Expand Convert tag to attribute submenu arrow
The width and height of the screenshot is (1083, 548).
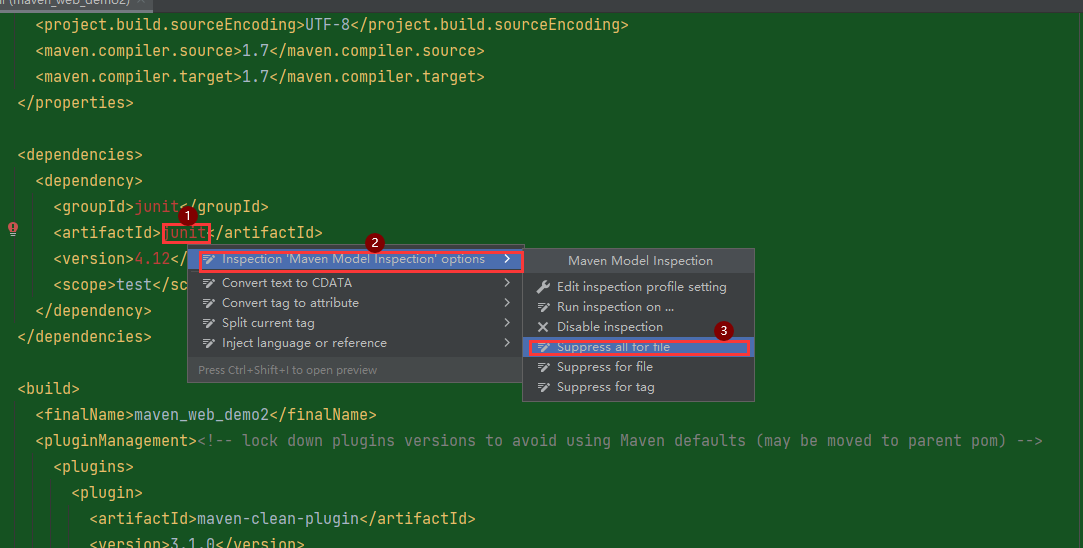pyautogui.click(x=507, y=303)
